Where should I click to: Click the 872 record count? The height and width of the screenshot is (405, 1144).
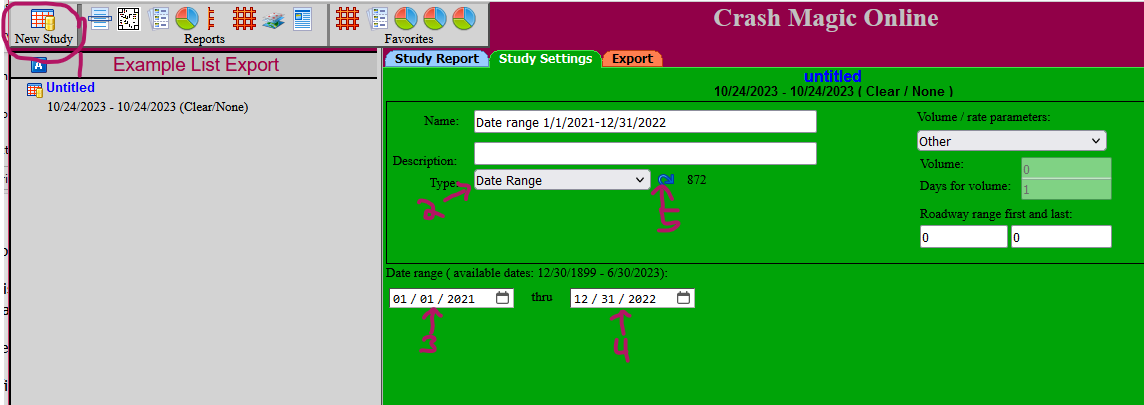pos(697,180)
